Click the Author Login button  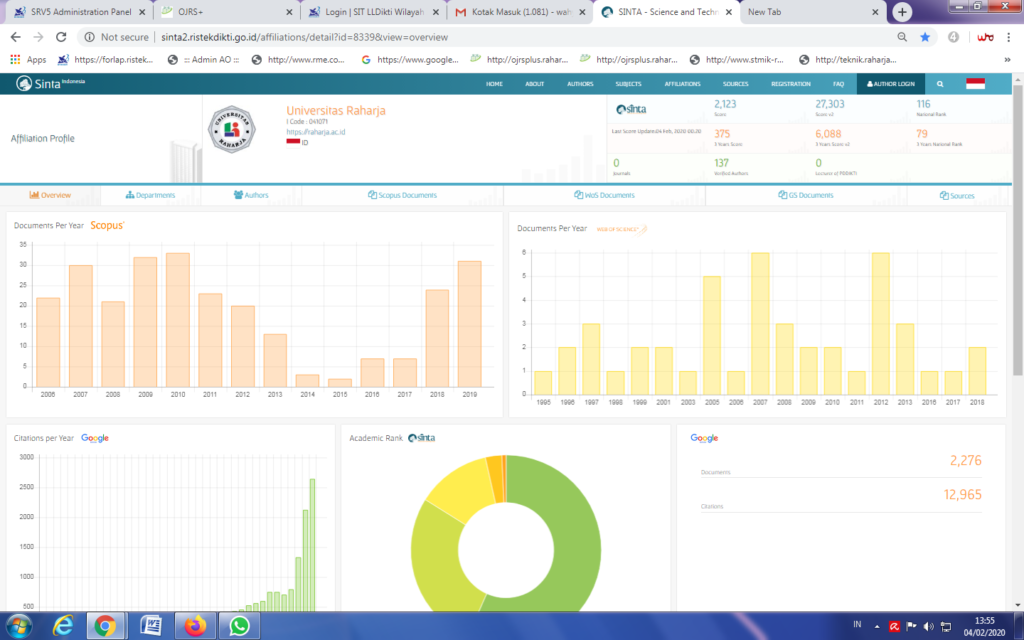890,84
